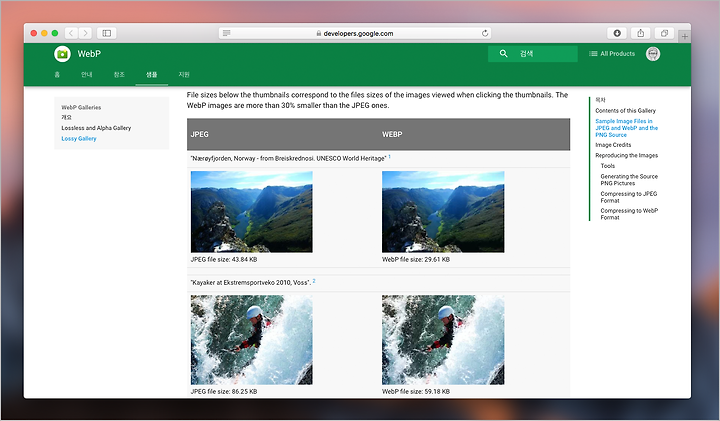Open Lossless and Alpha Gallery link
The width and height of the screenshot is (720, 421).
pos(96,128)
